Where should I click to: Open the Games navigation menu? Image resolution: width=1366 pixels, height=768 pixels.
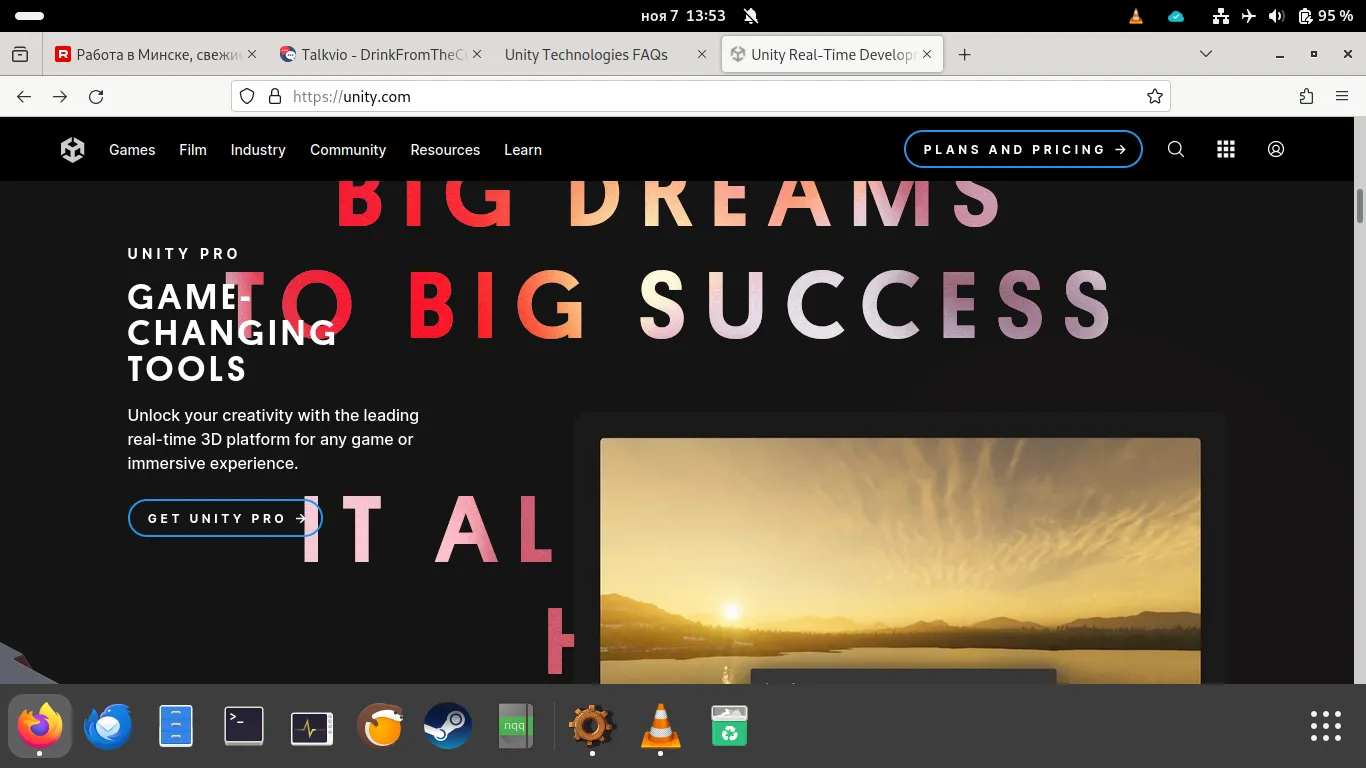[x=132, y=150]
